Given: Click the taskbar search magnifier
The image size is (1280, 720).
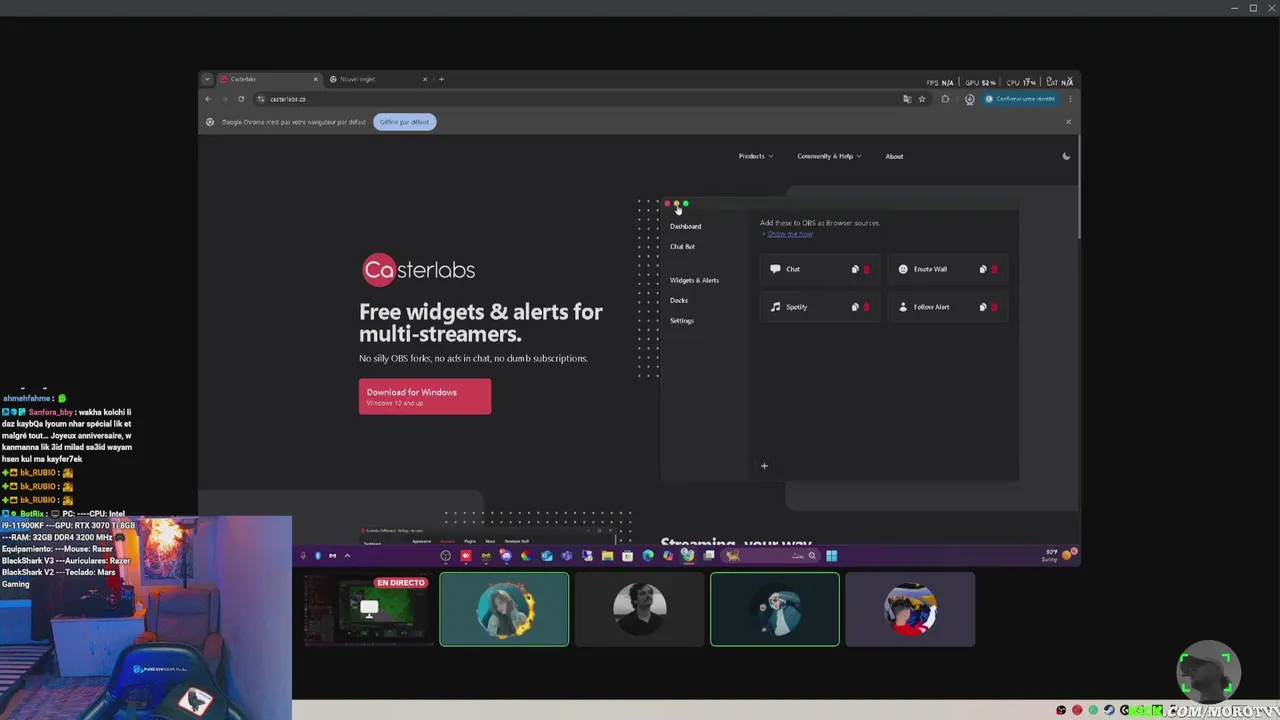Looking at the screenshot, I should pyautogui.click(x=812, y=556).
